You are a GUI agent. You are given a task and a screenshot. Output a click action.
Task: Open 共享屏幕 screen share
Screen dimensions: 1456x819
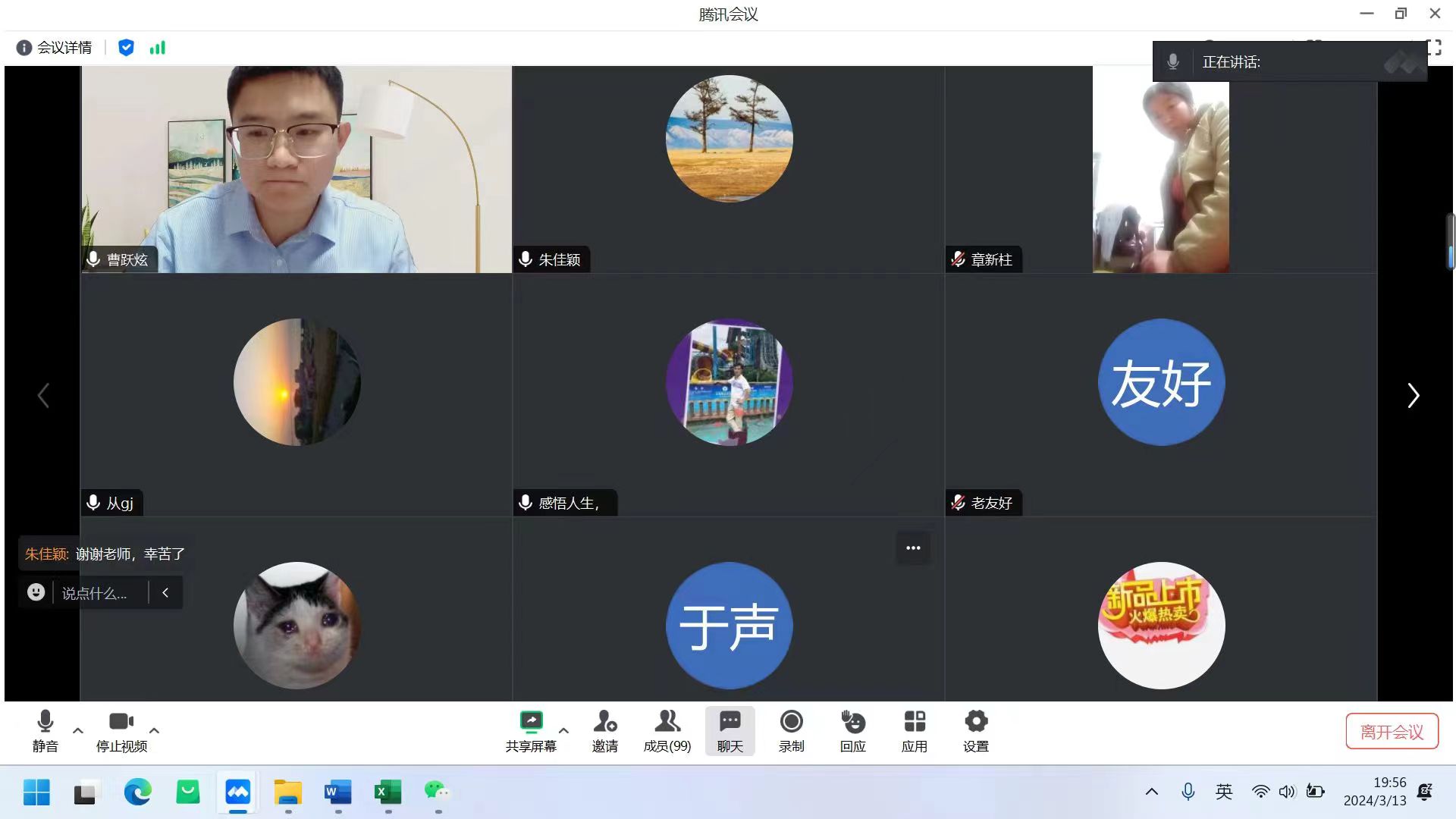coord(531,731)
